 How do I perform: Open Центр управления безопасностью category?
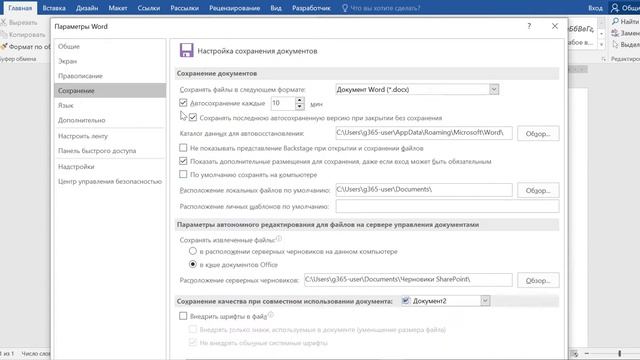coord(110,181)
